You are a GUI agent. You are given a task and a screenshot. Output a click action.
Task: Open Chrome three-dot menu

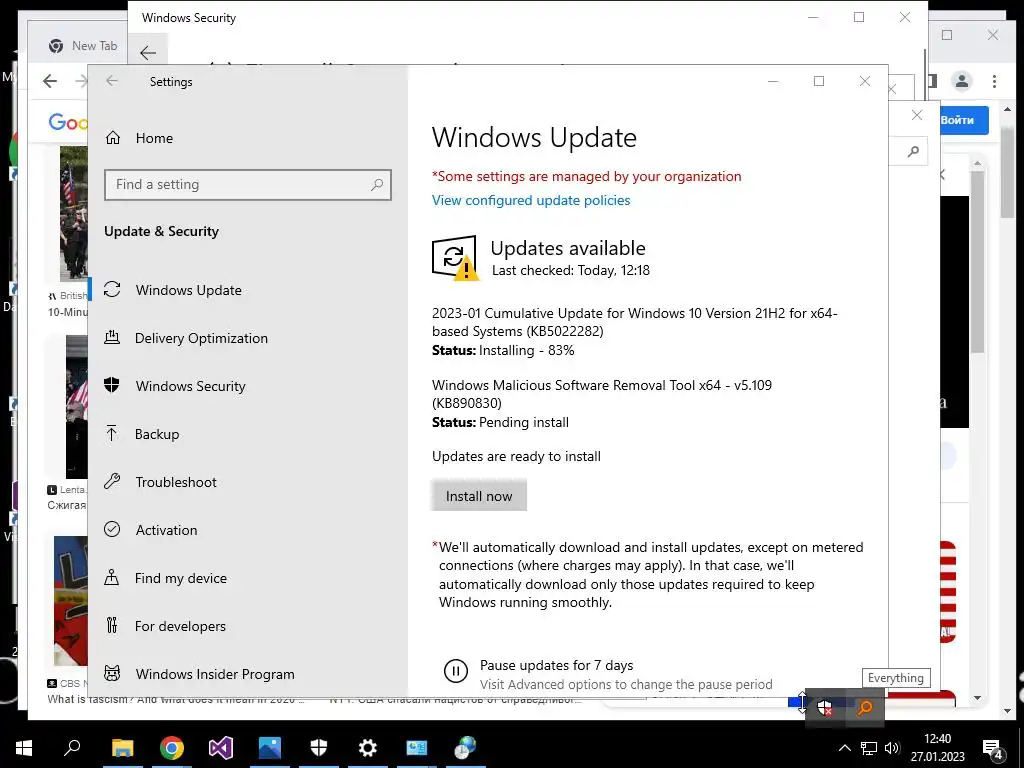coord(994,81)
